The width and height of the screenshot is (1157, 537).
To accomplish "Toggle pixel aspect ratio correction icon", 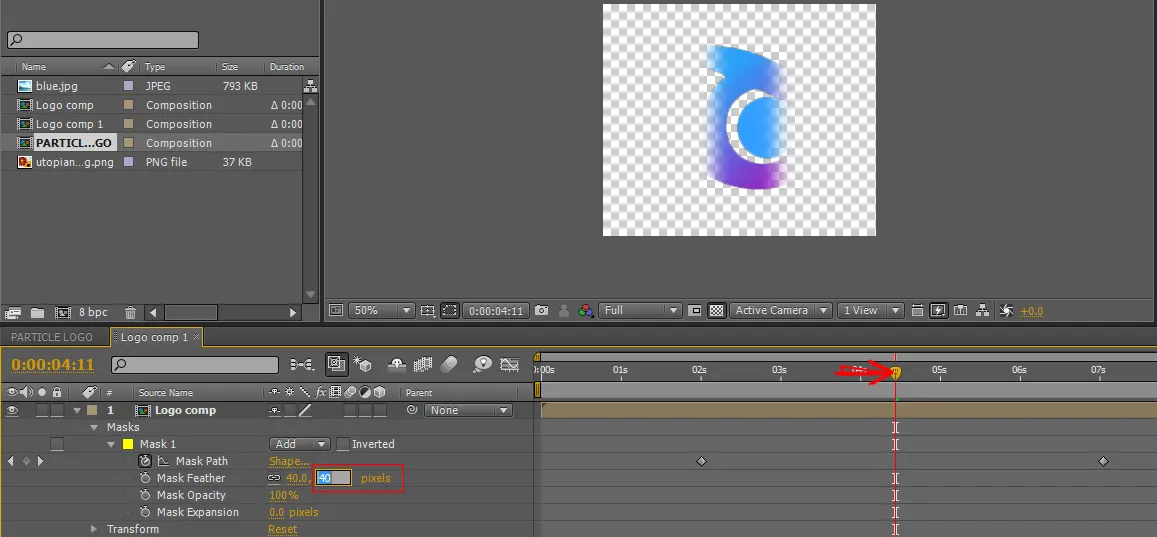I will click(918, 311).
